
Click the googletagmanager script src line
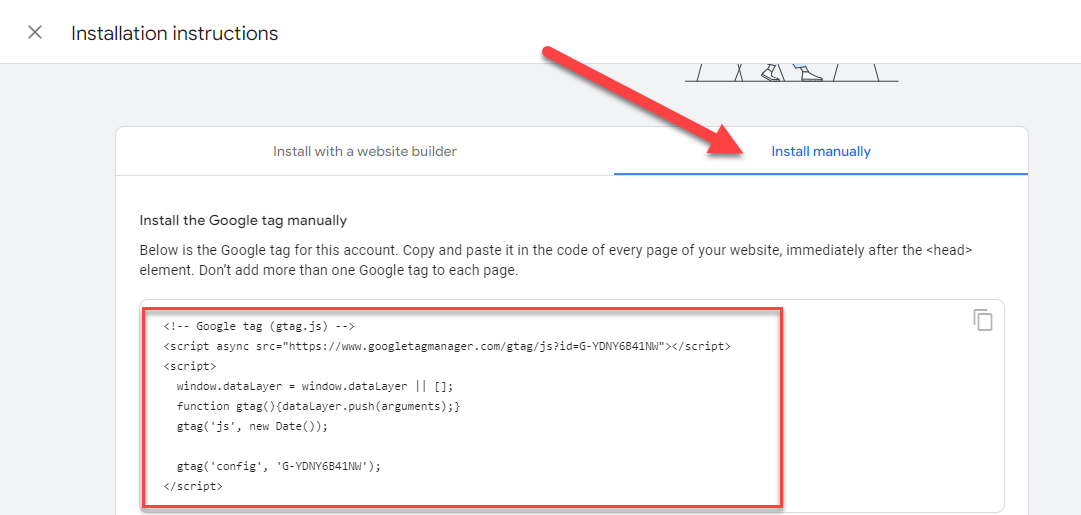pos(447,346)
